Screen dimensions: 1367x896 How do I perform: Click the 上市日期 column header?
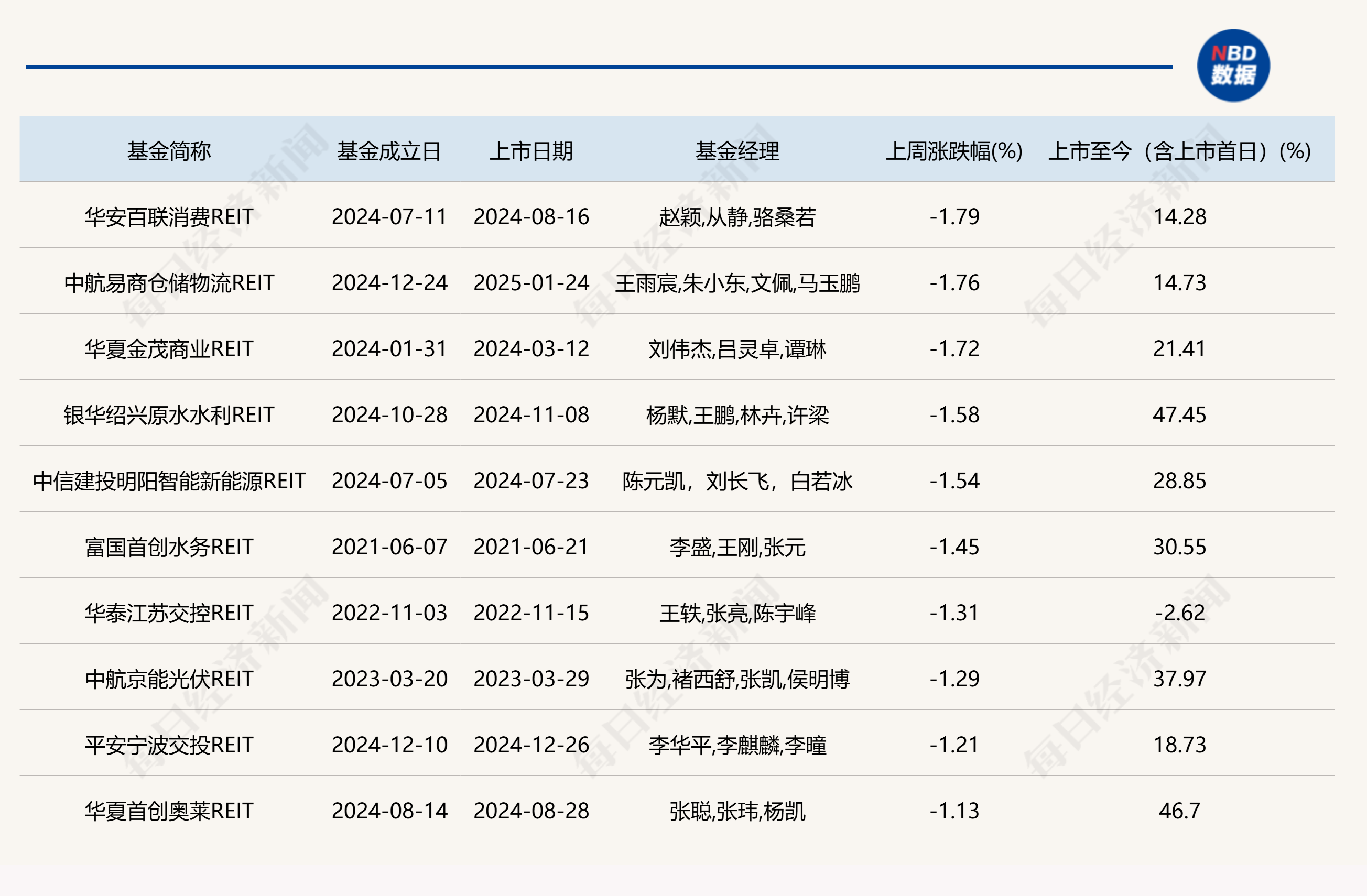pyautogui.click(x=531, y=151)
